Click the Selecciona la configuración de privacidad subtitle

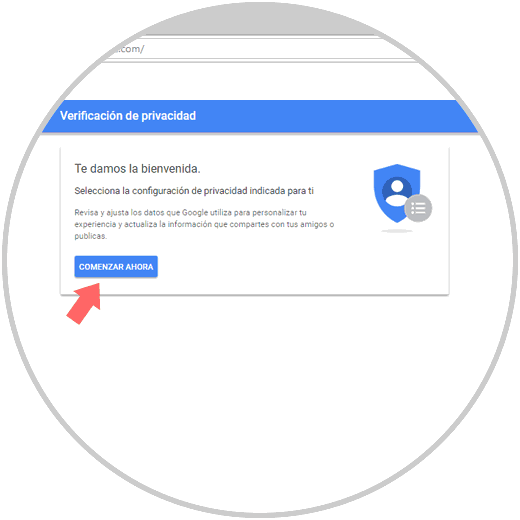coord(194,191)
